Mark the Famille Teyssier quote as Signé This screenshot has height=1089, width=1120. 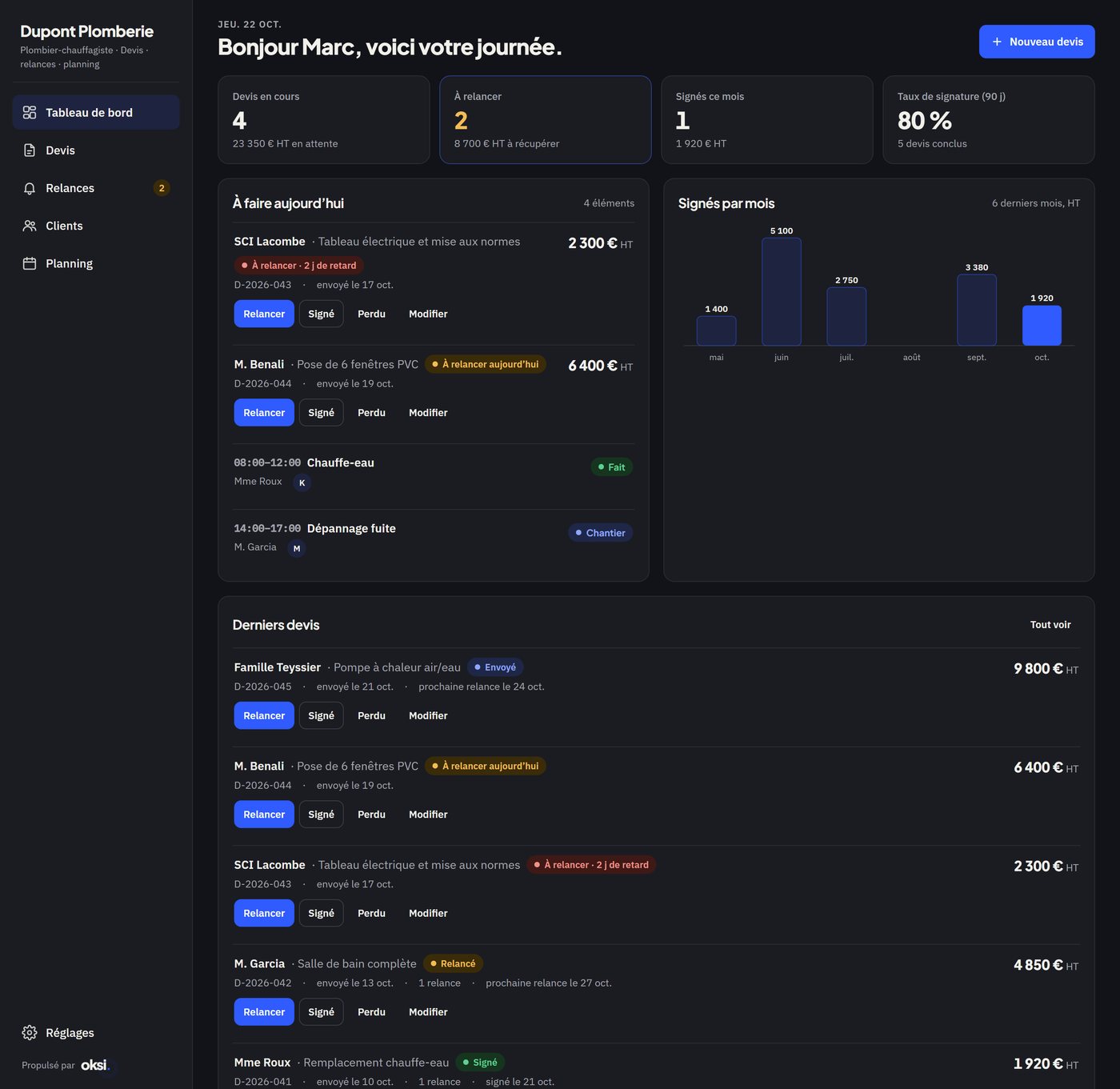pos(322,715)
